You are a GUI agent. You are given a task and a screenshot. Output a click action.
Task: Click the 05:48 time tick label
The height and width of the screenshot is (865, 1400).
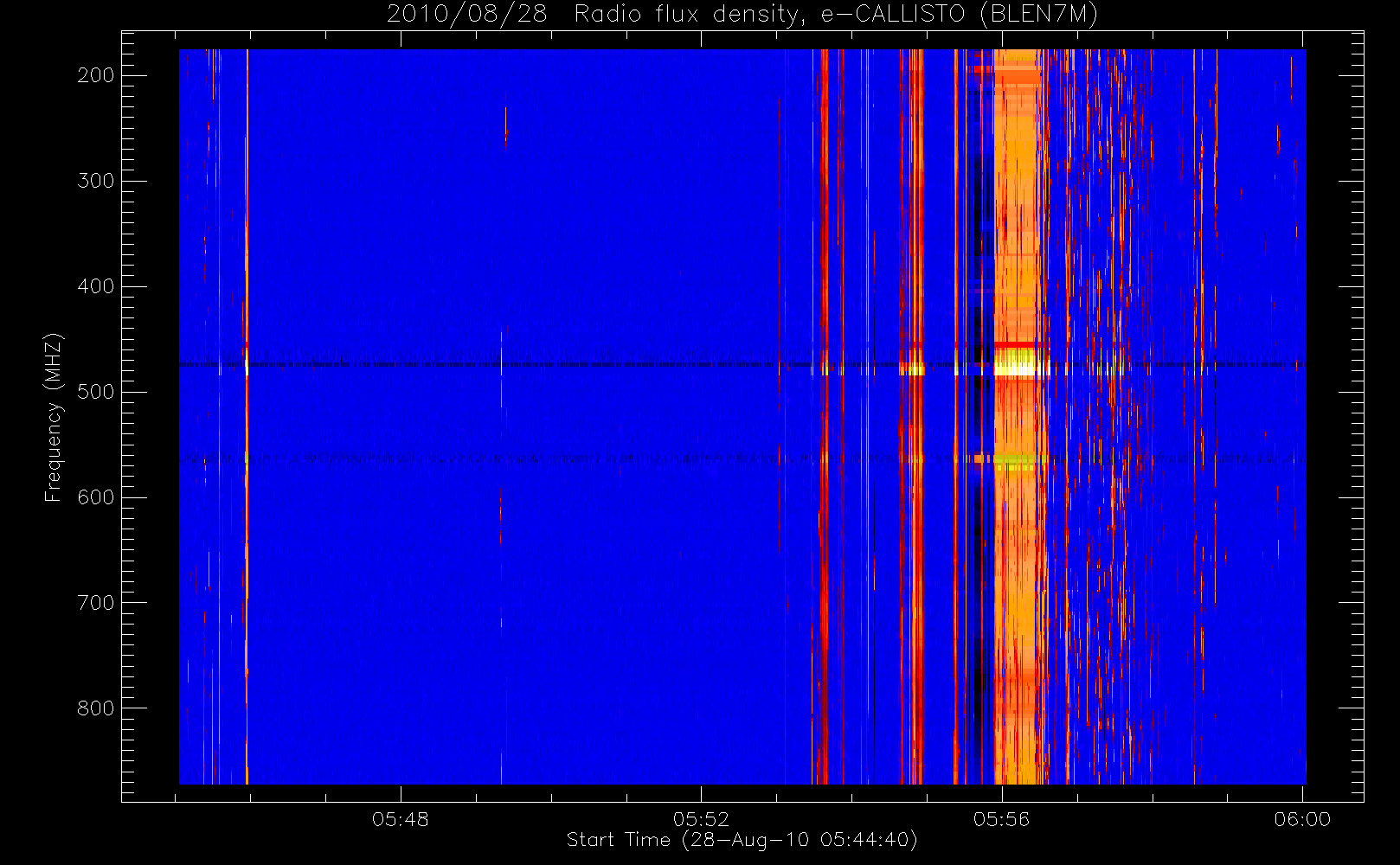tap(401, 819)
